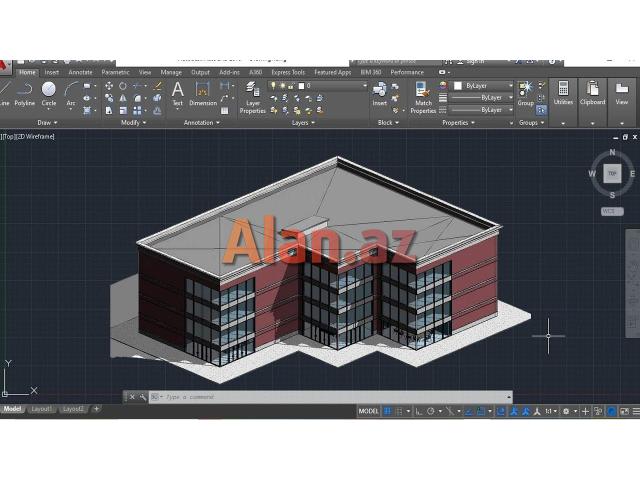
Task: Select the Move tool in Modify
Action: [x=109, y=86]
